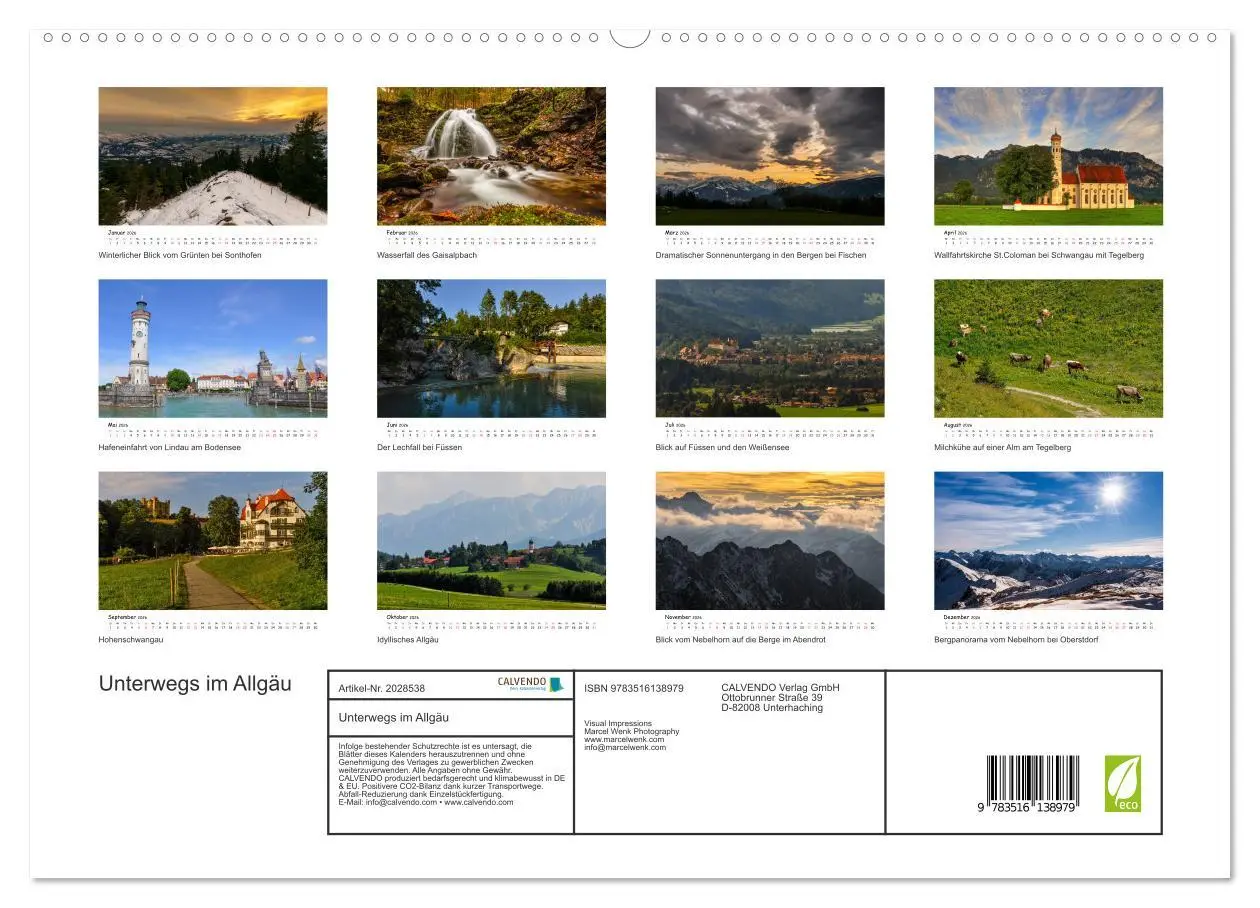Click 'CALVENDO Verlag GmbH' address line
This screenshot has height=908, width=1260.
pos(781,687)
